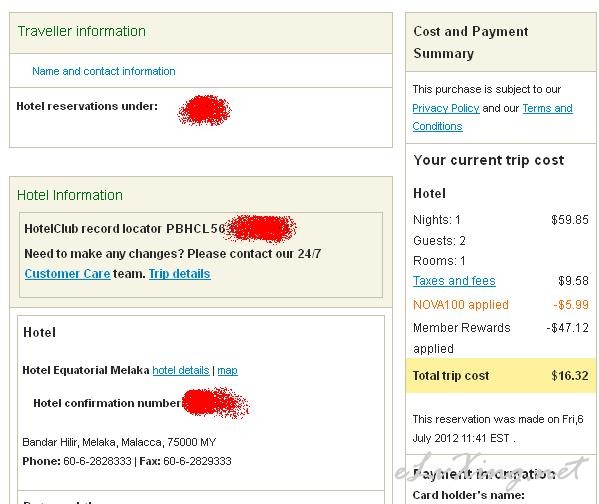Click the NOVA100 applied discount line
Image resolution: width=599 pixels, height=504 pixels.
pyautogui.click(x=500, y=305)
